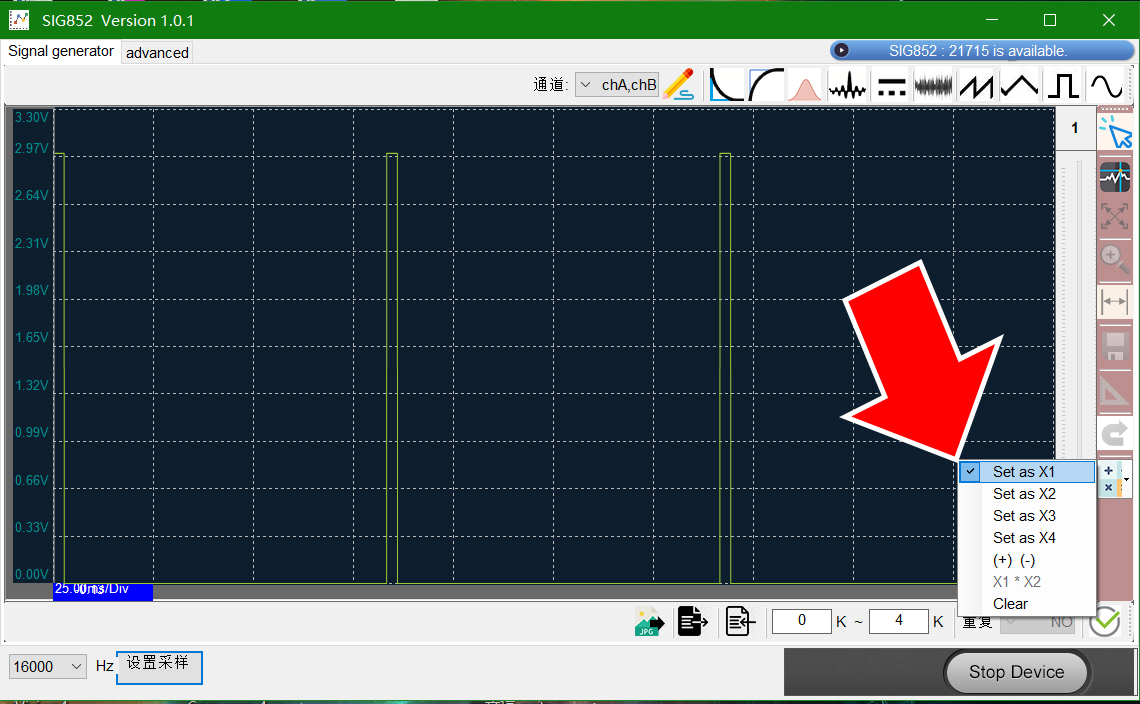1140x704 pixels.
Task: Open the NO repeat dropdown
Action: pyautogui.click(x=1038, y=622)
